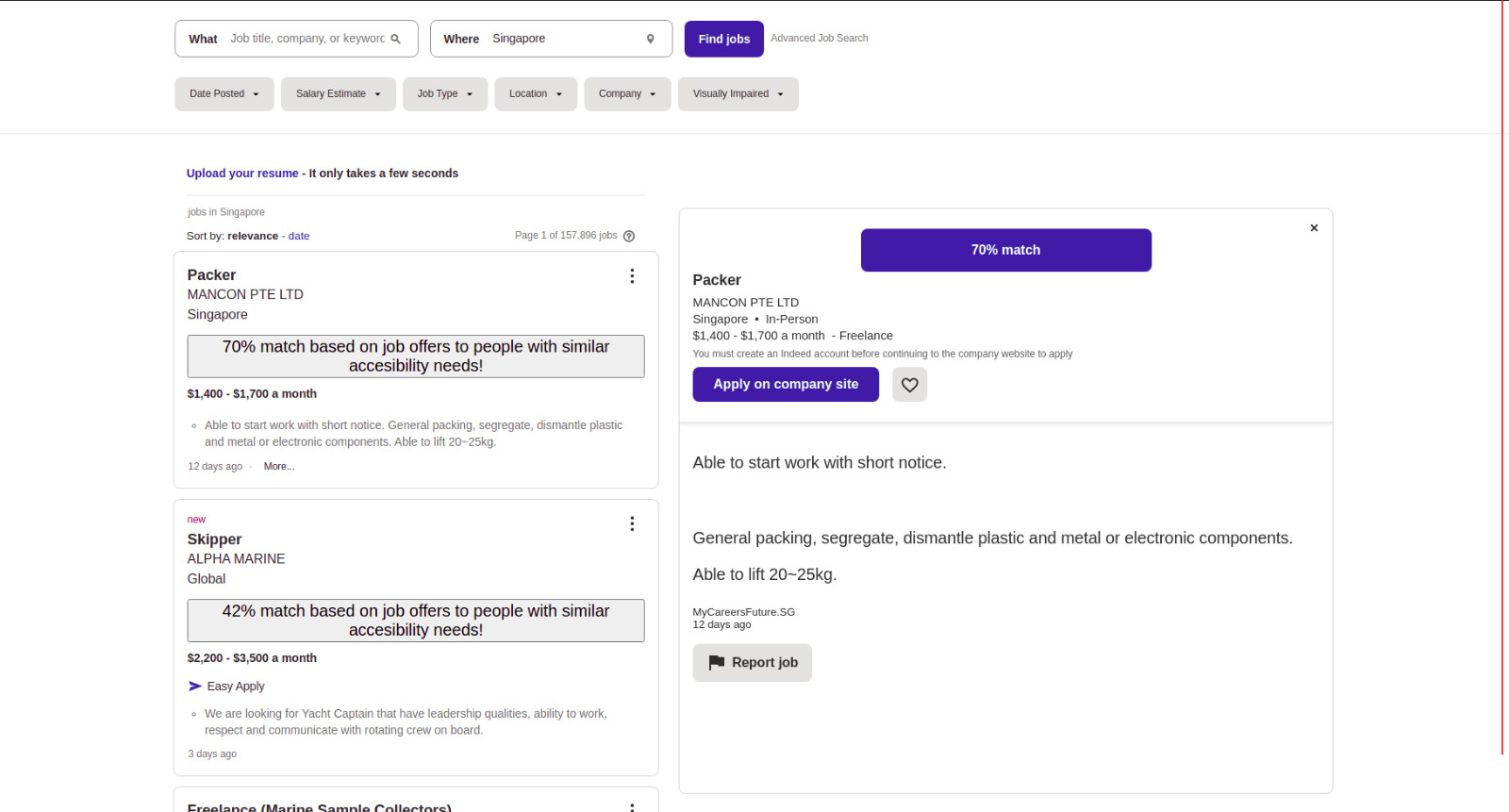The height and width of the screenshot is (812, 1509).
Task: Click '3 days ago' on Skipper card
Action: click(x=212, y=754)
